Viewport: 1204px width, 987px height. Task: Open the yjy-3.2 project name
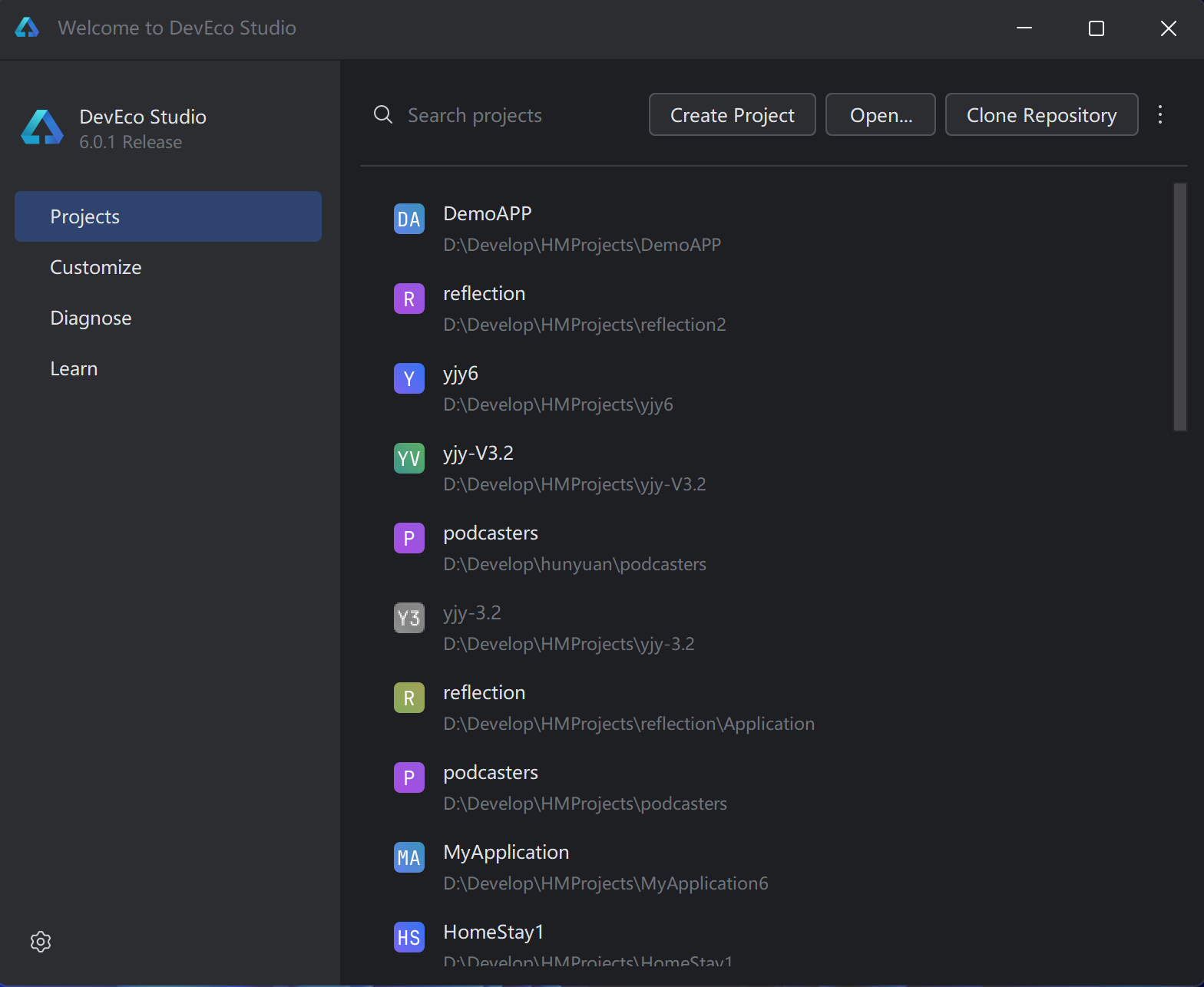point(472,613)
